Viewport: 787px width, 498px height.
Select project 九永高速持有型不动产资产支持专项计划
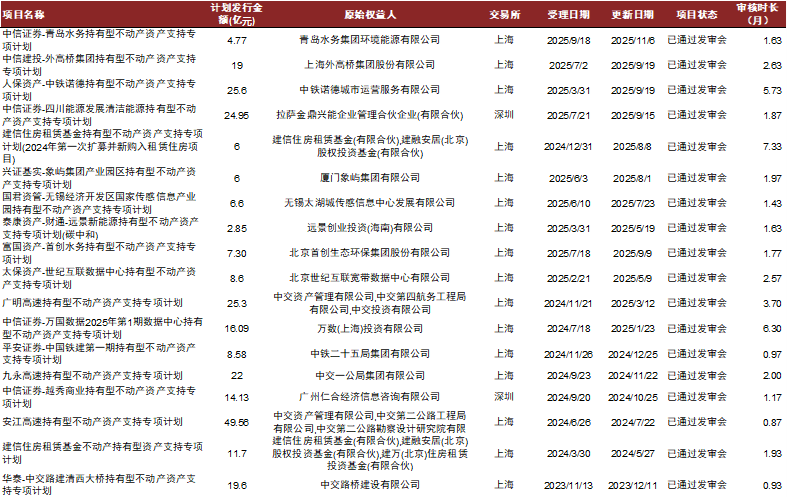tap(92, 376)
